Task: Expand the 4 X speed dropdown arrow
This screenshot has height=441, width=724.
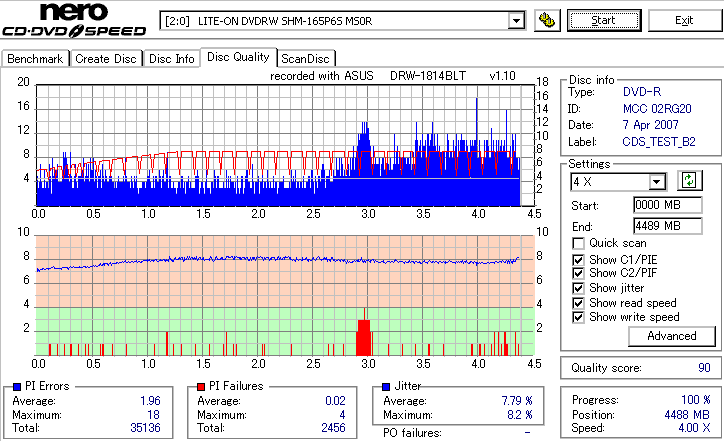Action: (x=656, y=182)
